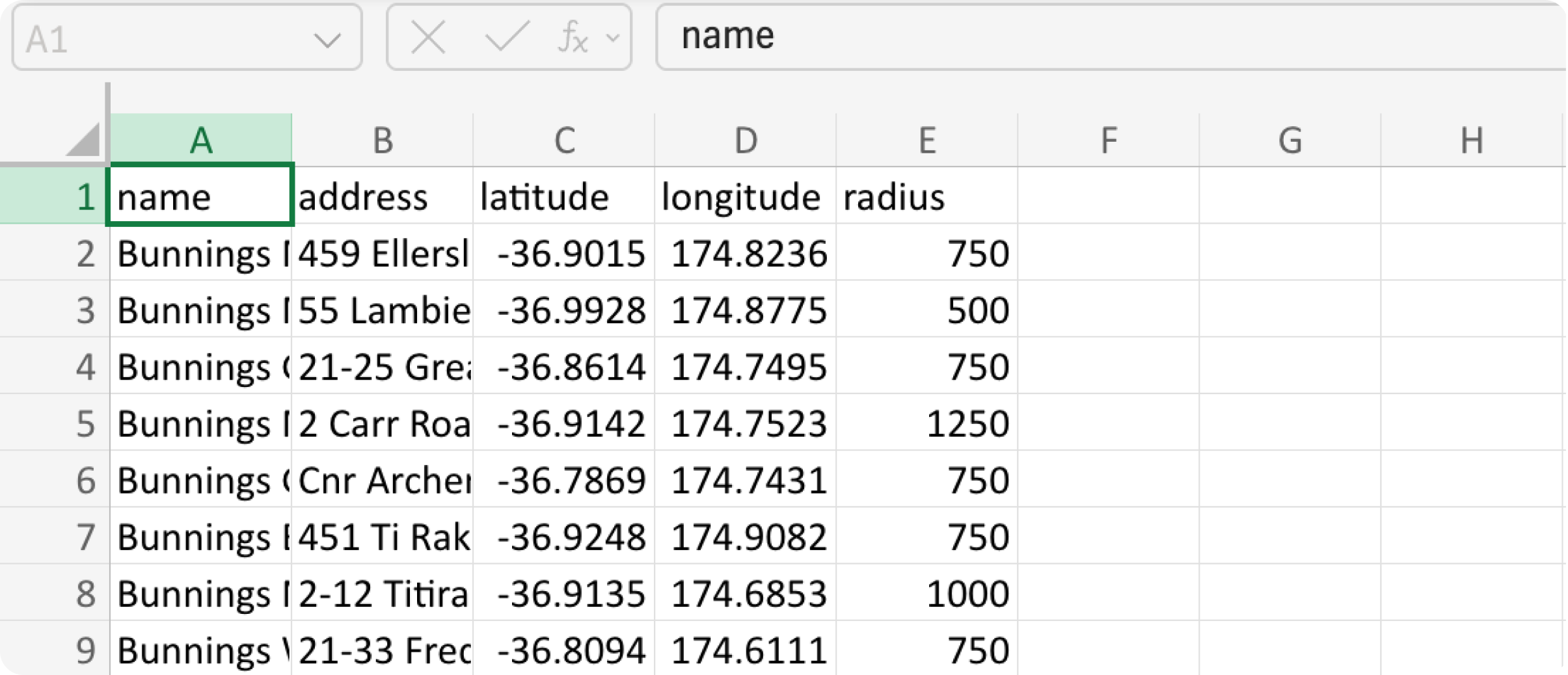Image resolution: width=1568 pixels, height=675 pixels.
Task: Click the formula bar containing name
Action: coord(1110,36)
